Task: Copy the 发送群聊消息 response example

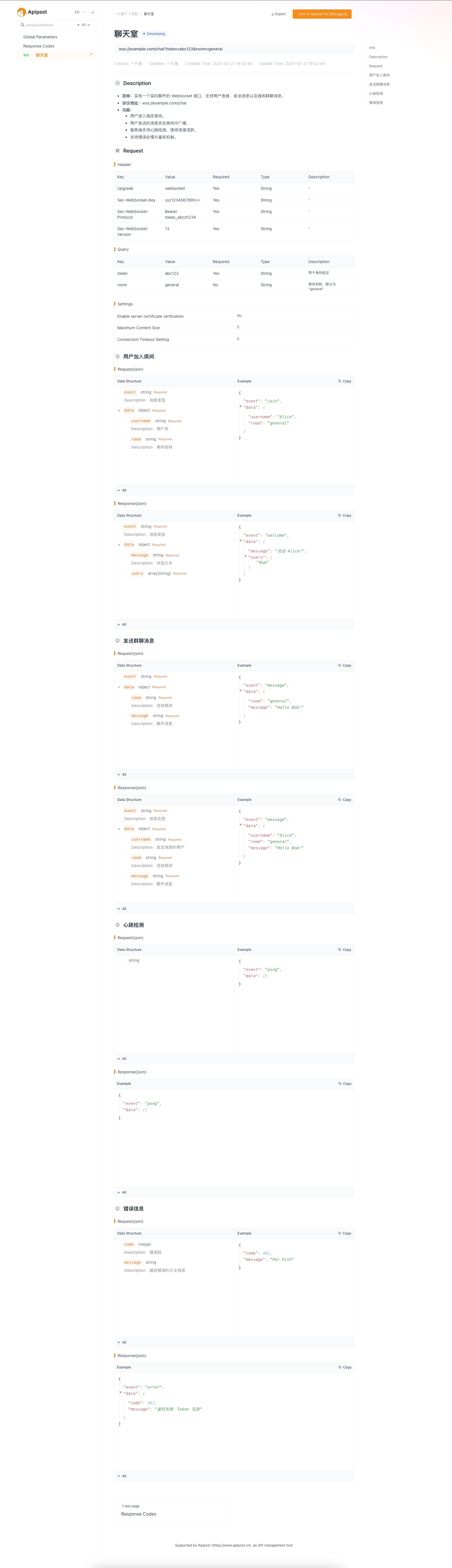Action: click(344, 800)
